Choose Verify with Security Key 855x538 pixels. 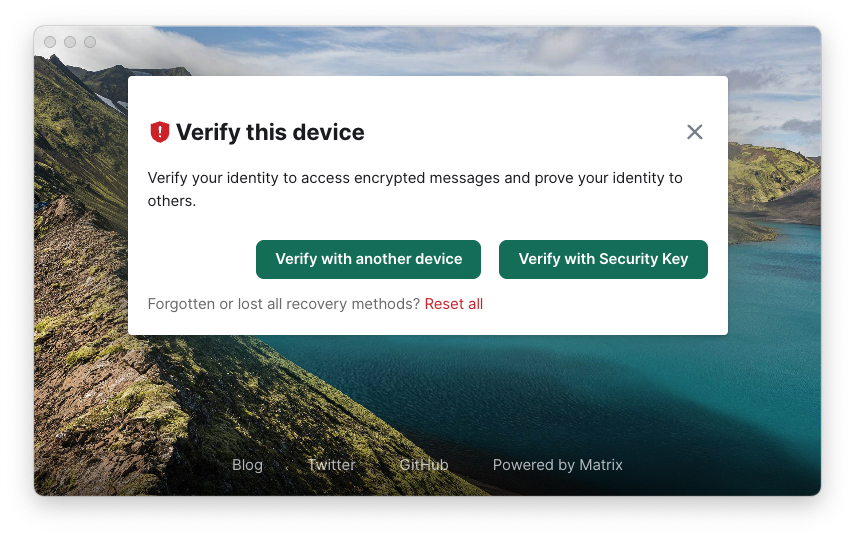603,259
